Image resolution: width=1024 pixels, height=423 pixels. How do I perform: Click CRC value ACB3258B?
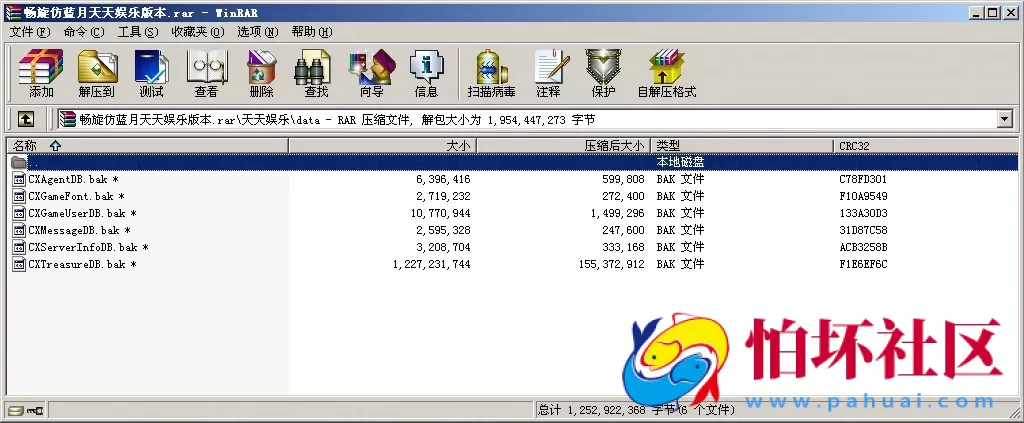tap(863, 247)
